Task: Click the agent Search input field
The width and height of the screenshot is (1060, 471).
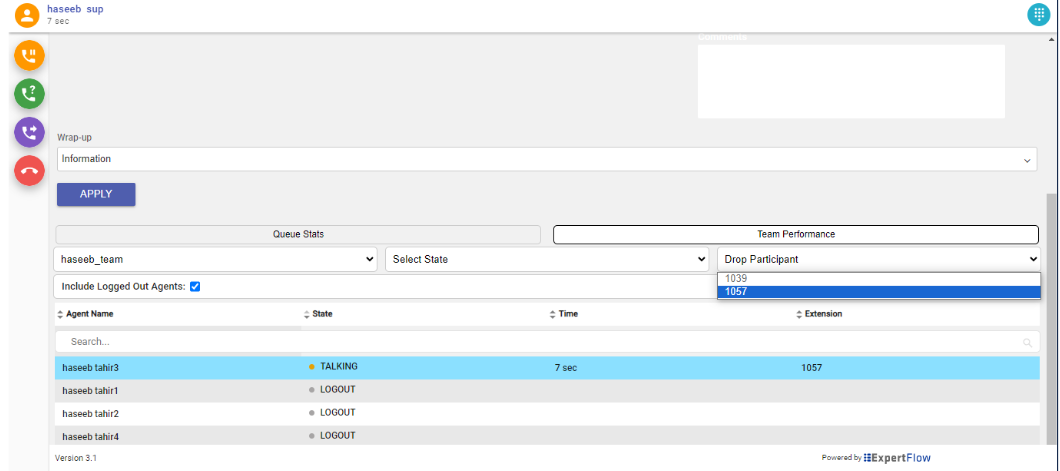Action: pos(540,342)
